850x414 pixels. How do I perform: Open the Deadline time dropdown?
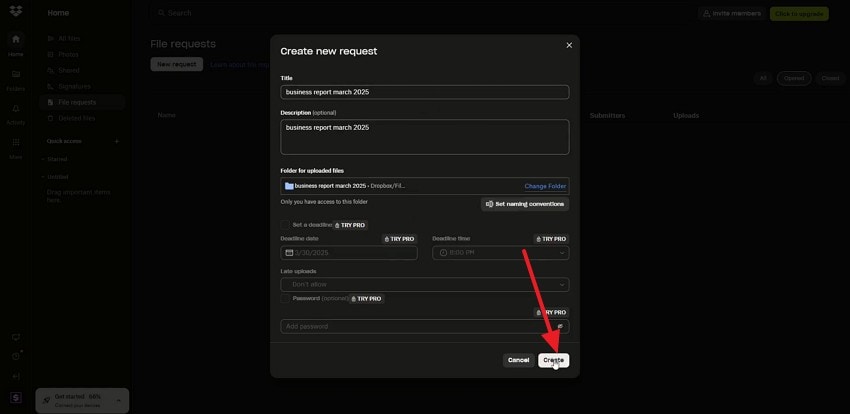point(500,253)
